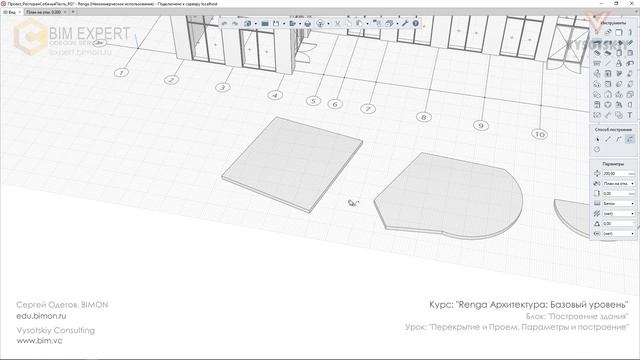
Task: Open dropdown arrow next to export icon
Action: [300, 24]
